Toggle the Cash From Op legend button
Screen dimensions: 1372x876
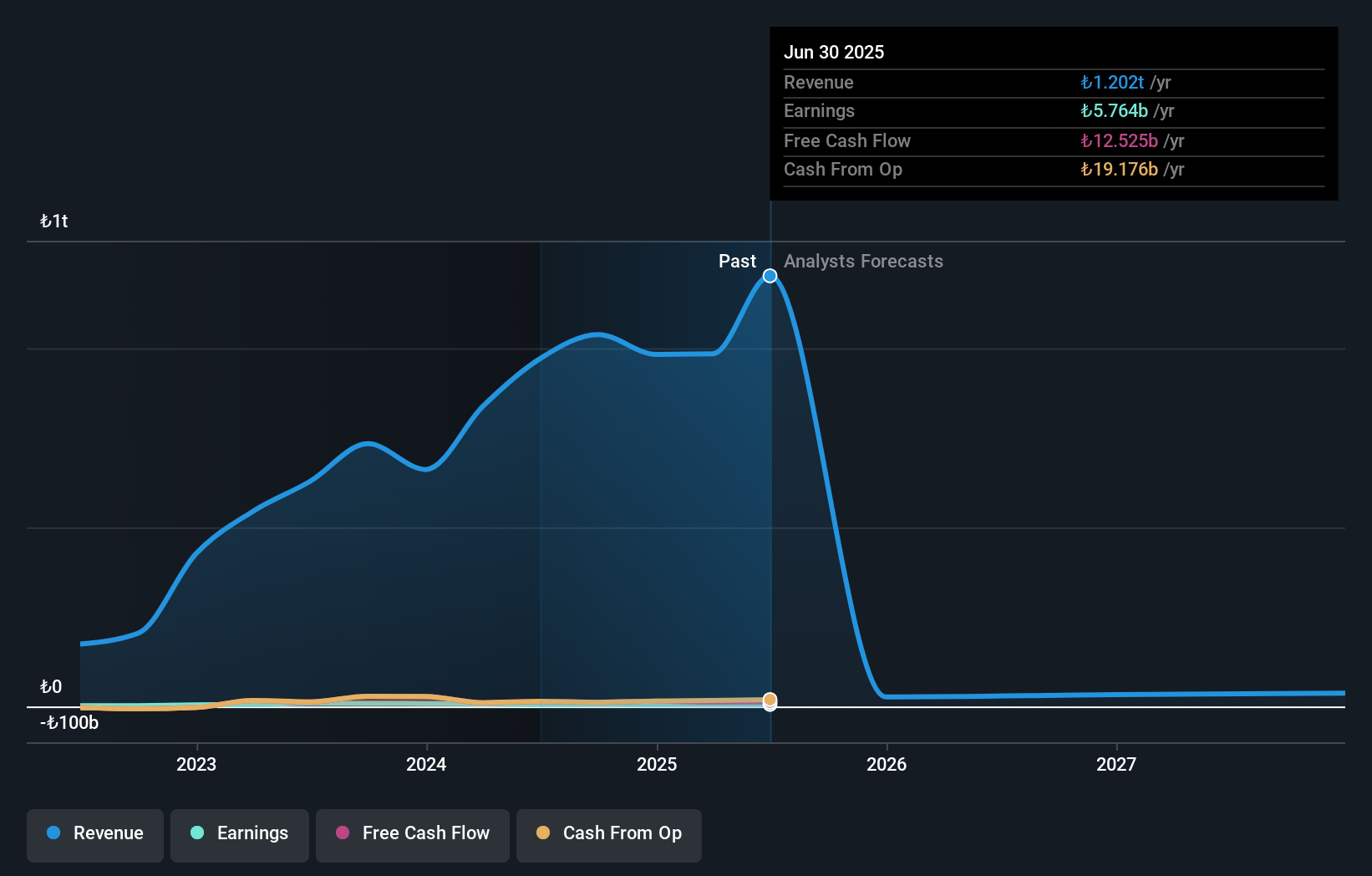tap(609, 835)
